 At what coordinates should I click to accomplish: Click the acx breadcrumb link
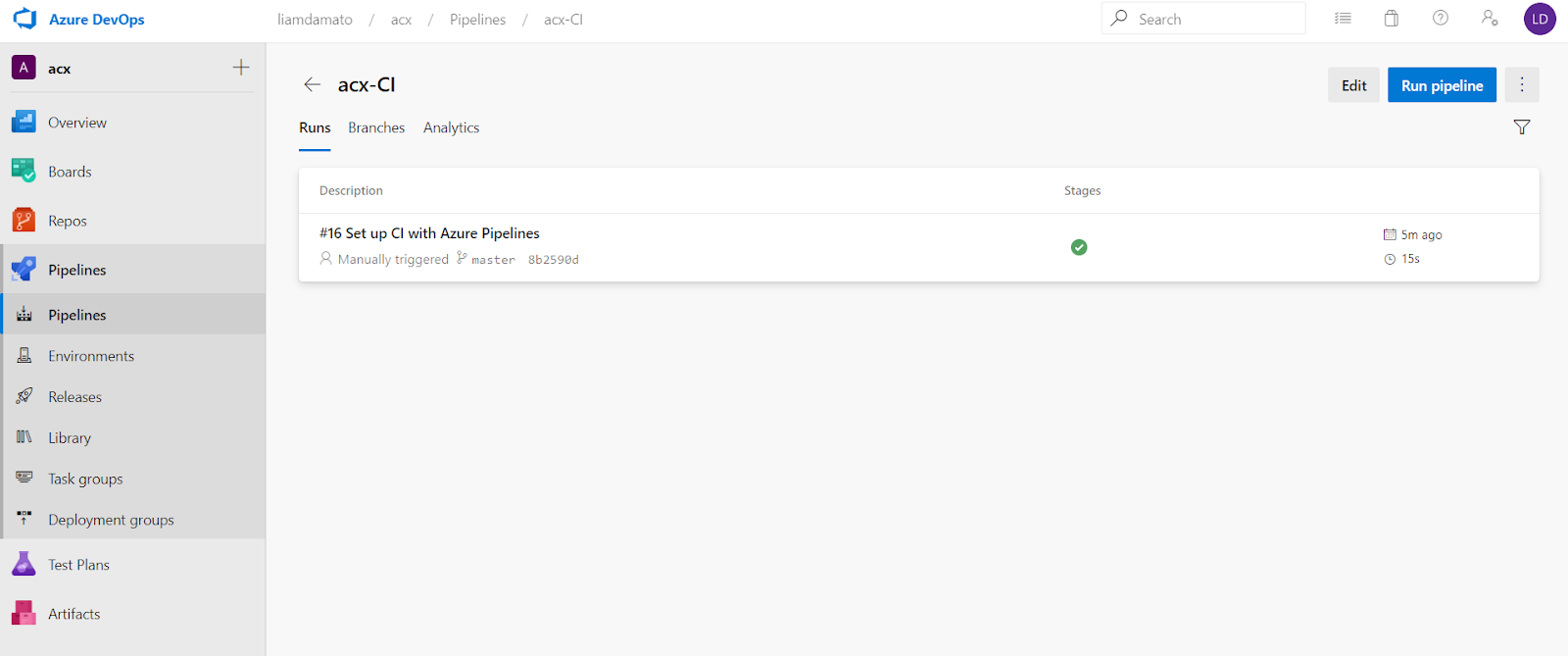401,20
